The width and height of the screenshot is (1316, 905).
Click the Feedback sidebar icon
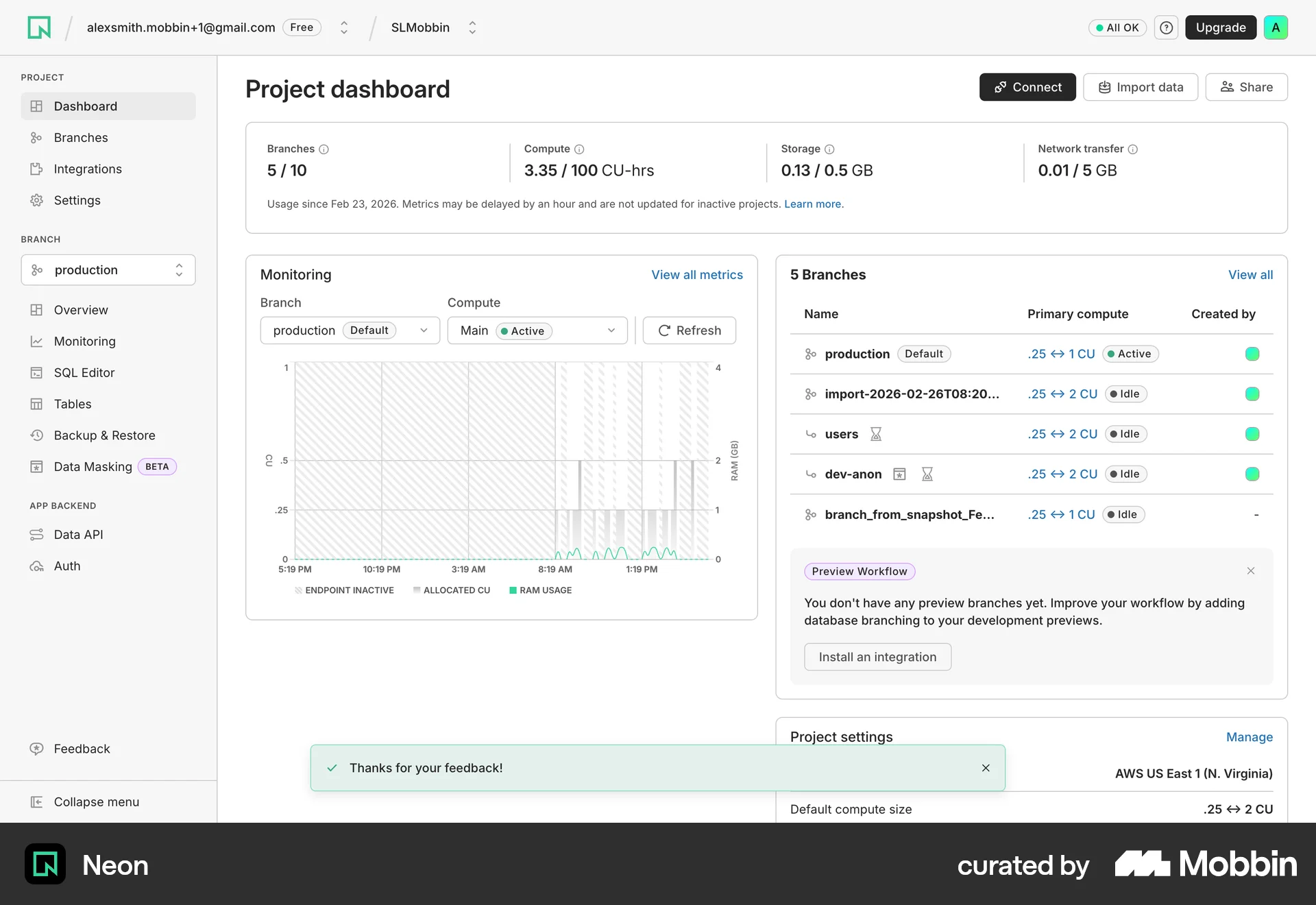pyautogui.click(x=37, y=749)
